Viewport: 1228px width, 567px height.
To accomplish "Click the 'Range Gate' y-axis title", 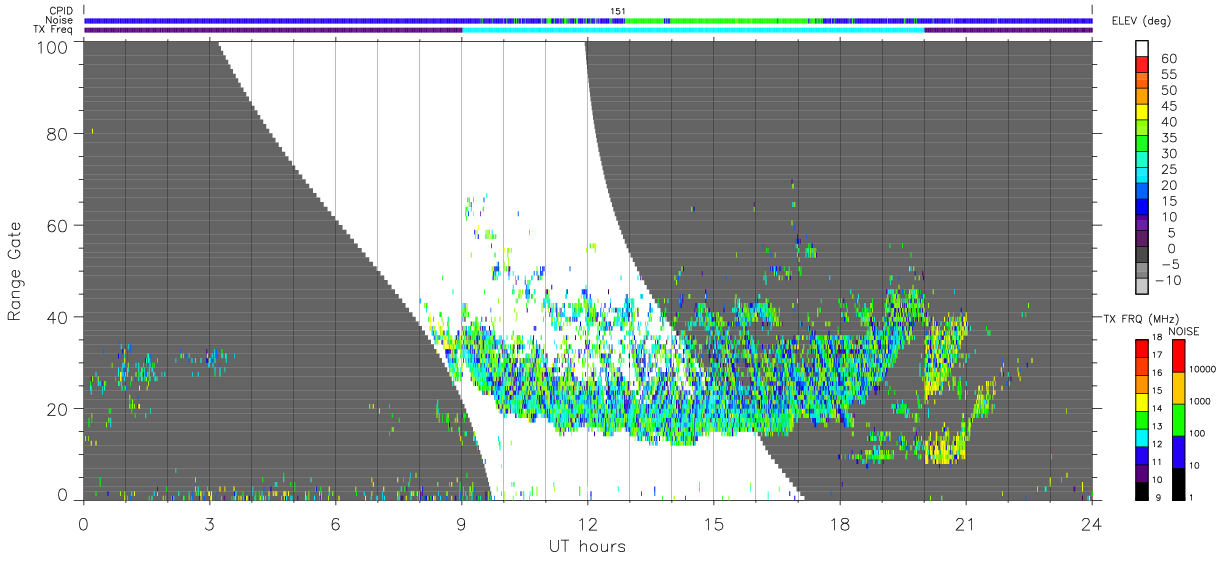I will 15,270.
